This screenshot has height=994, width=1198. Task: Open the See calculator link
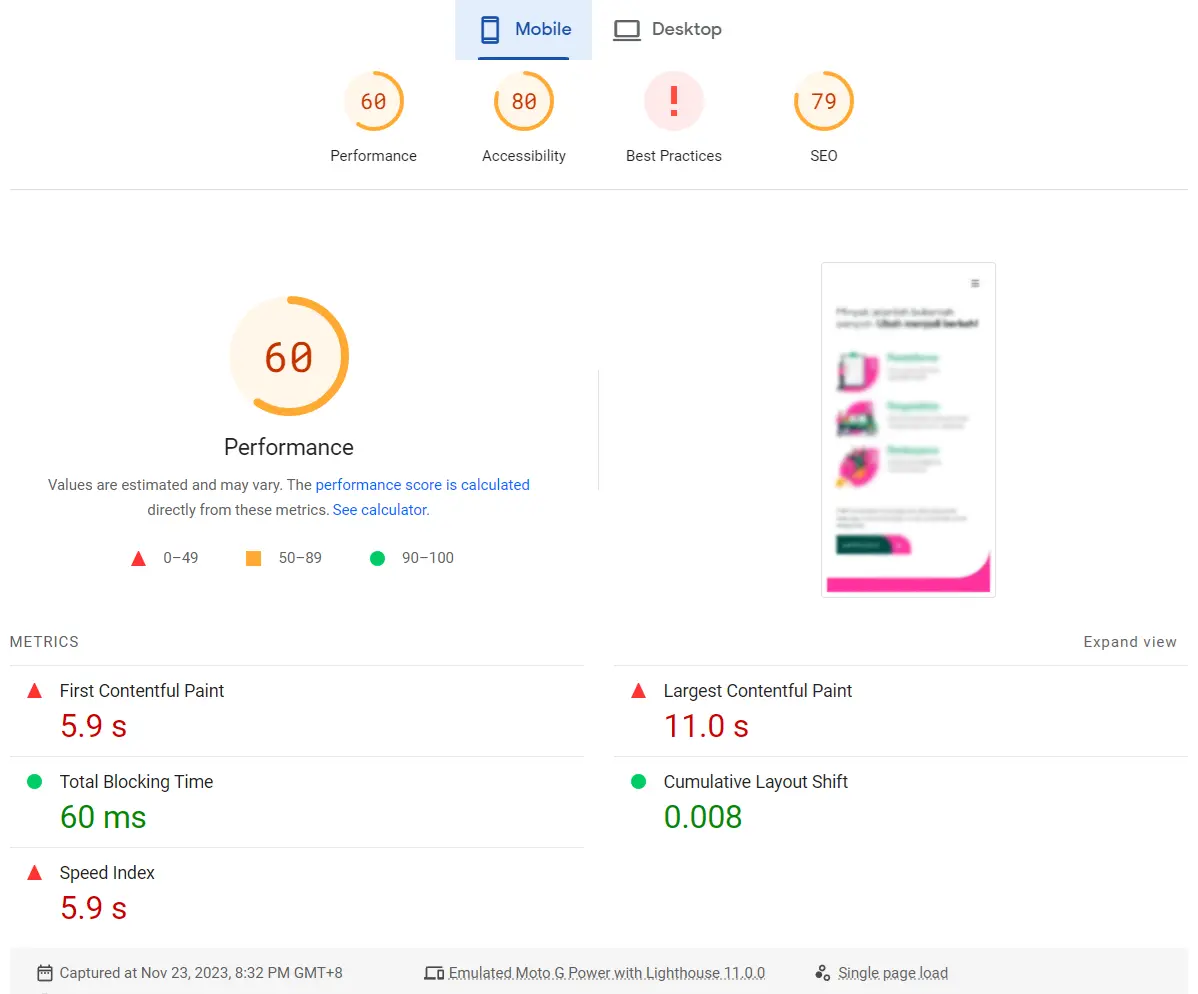(379, 510)
